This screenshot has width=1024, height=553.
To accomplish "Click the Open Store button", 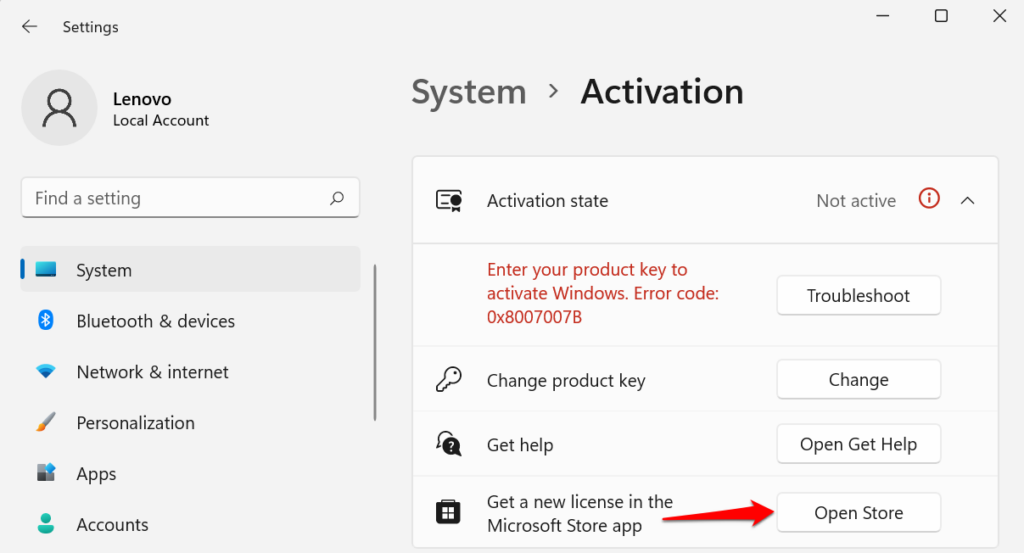I will point(858,513).
